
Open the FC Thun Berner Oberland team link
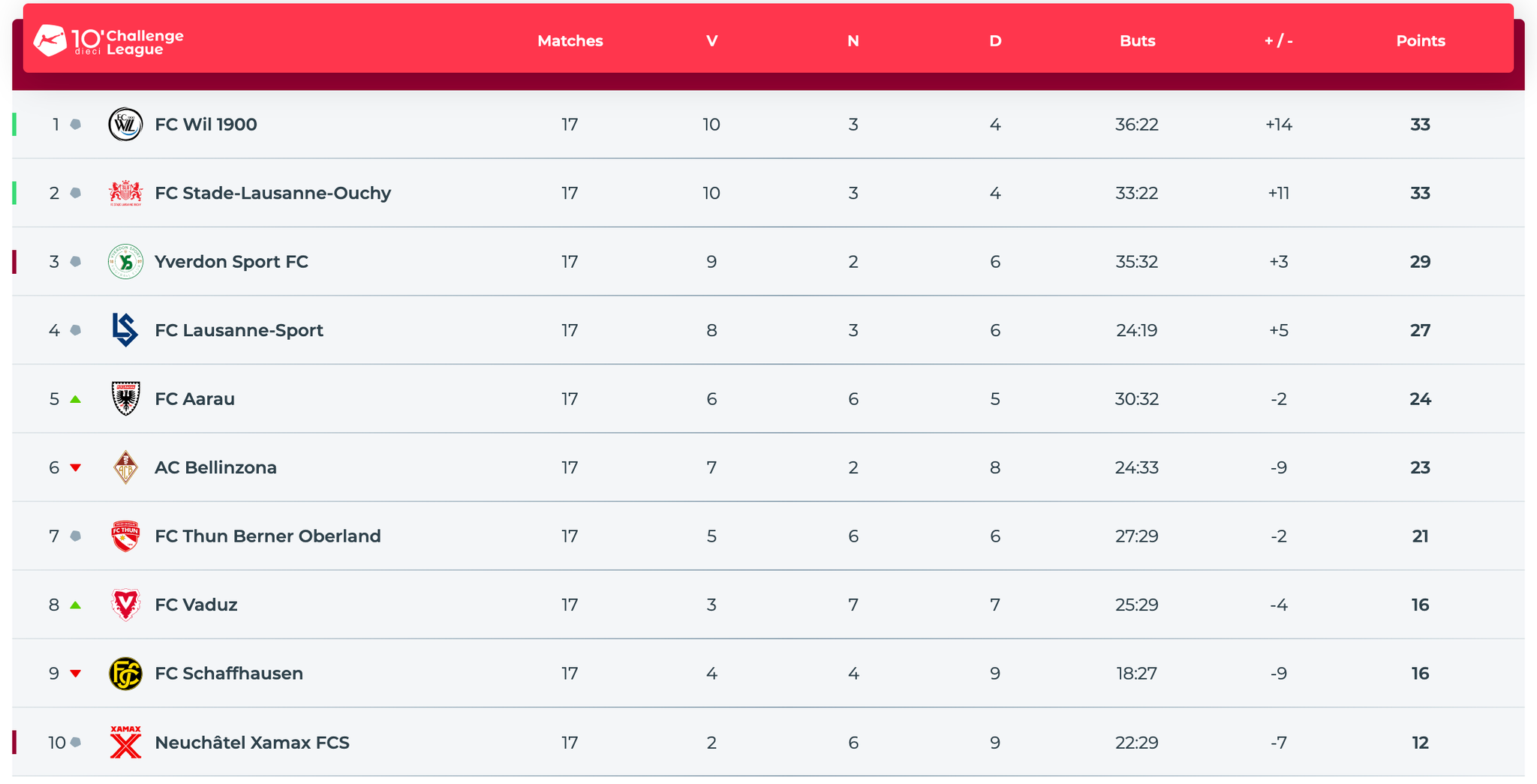(x=268, y=536)
